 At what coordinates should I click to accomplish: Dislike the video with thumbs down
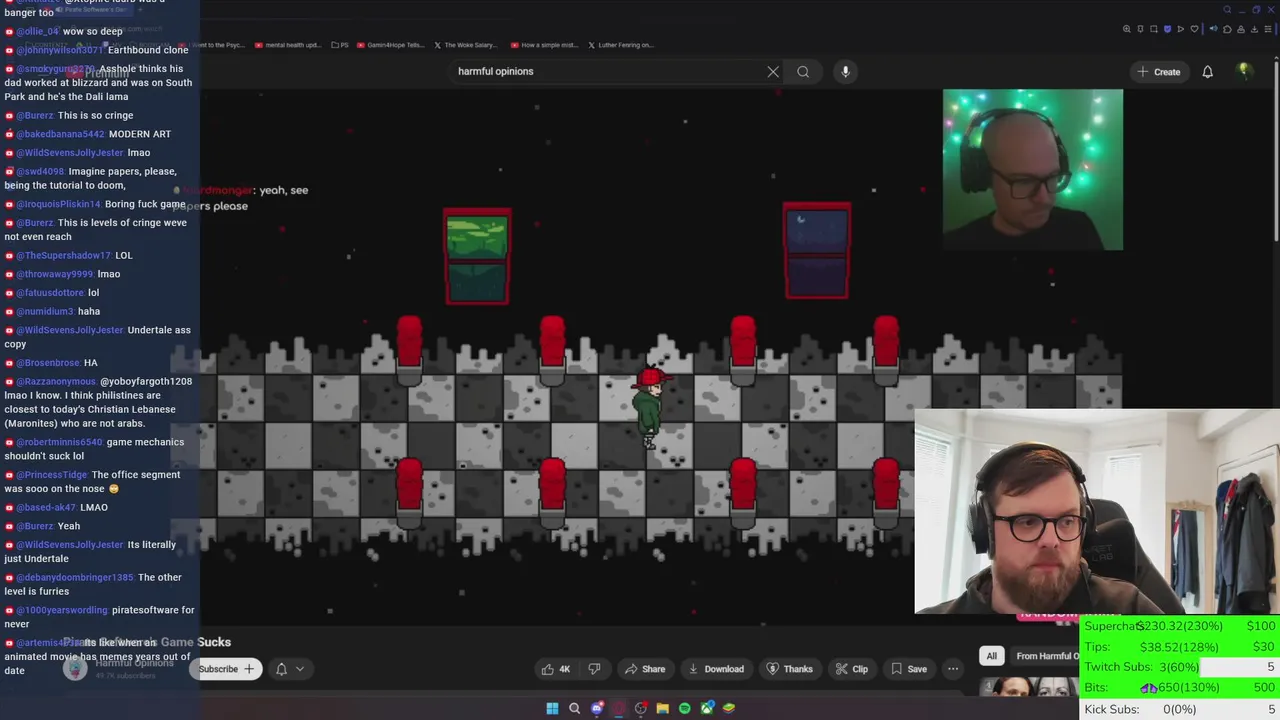point(594,669)
